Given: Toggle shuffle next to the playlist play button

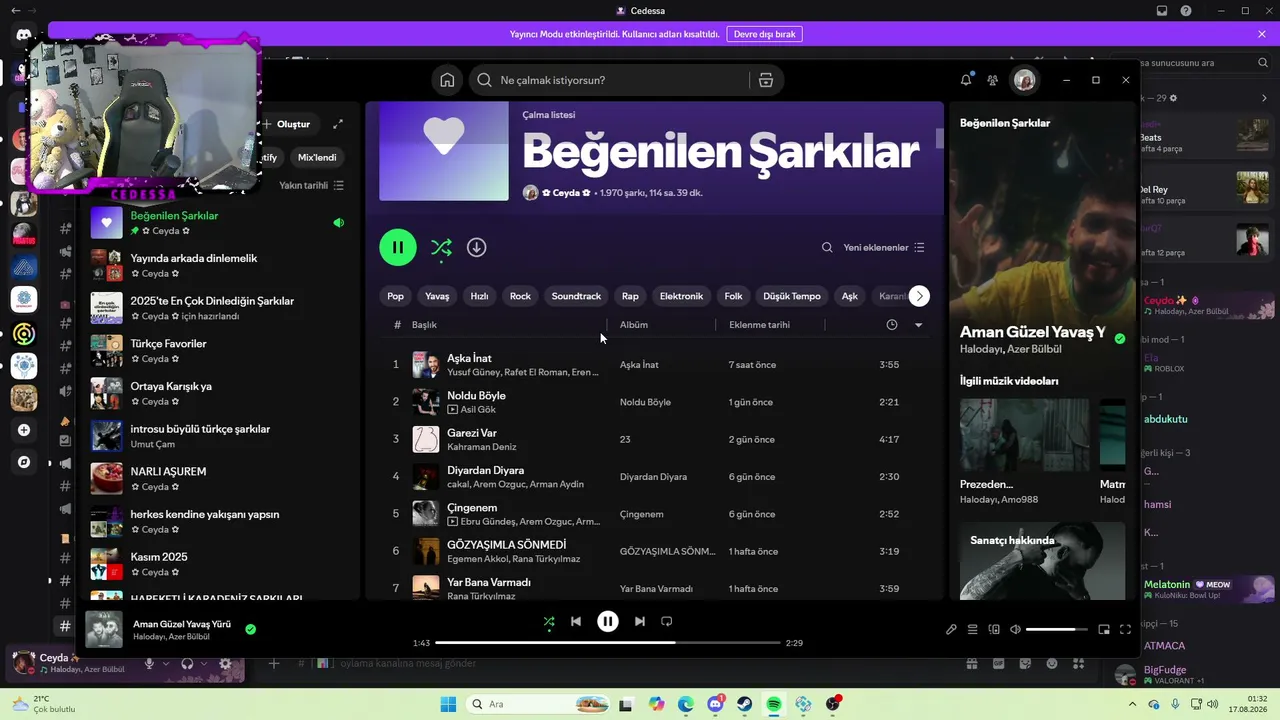Looking at the screenshot, I should 441,247.
